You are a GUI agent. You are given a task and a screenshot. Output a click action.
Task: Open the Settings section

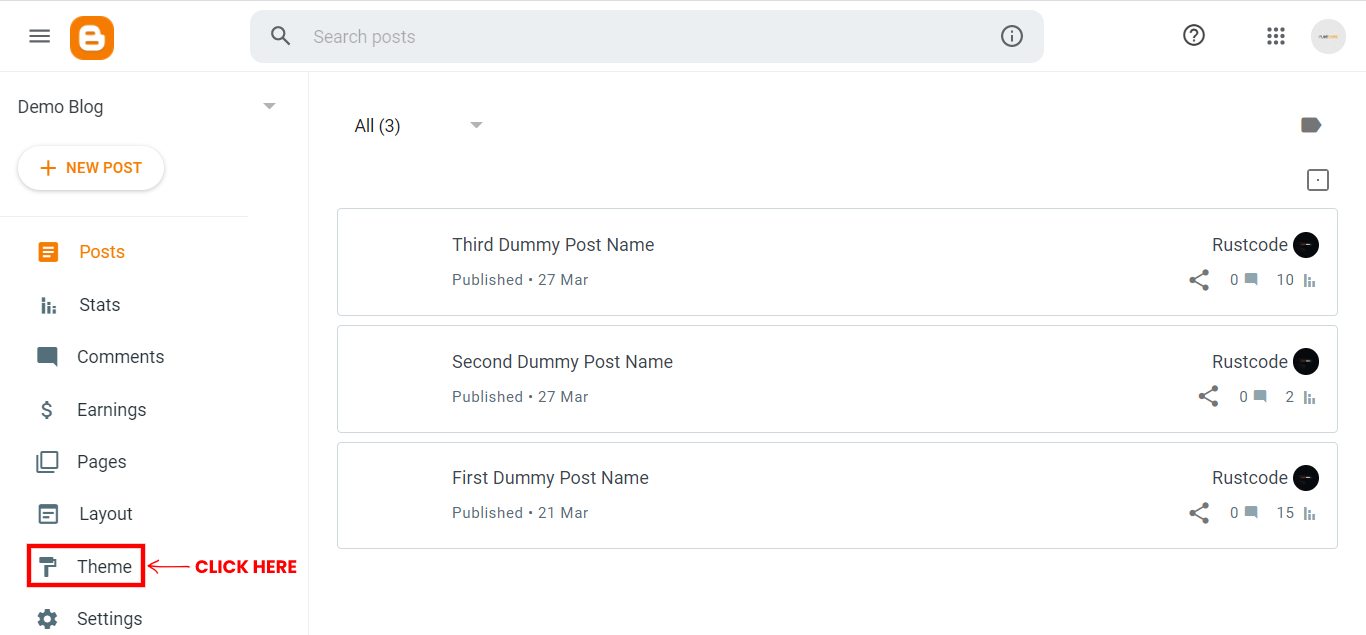point(110,618)
